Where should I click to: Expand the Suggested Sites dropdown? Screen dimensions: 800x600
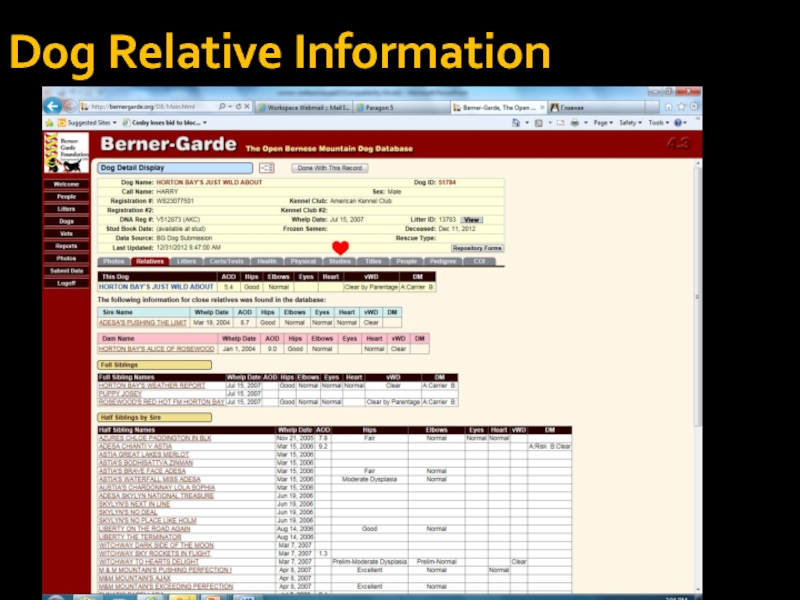(x=115, y=123)
